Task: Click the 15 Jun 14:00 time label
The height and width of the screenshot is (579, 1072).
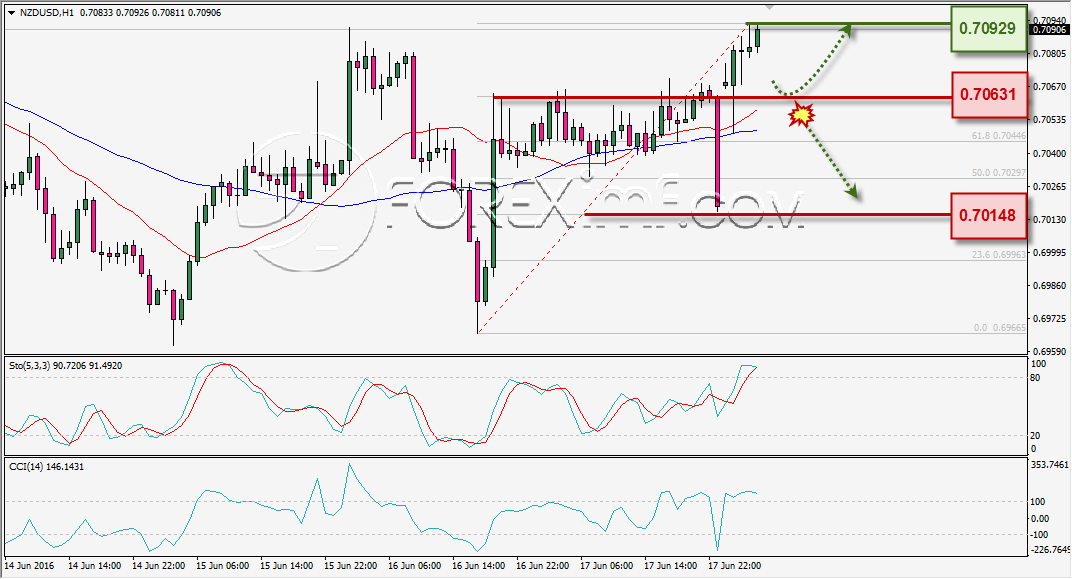Action: [286, 565]
